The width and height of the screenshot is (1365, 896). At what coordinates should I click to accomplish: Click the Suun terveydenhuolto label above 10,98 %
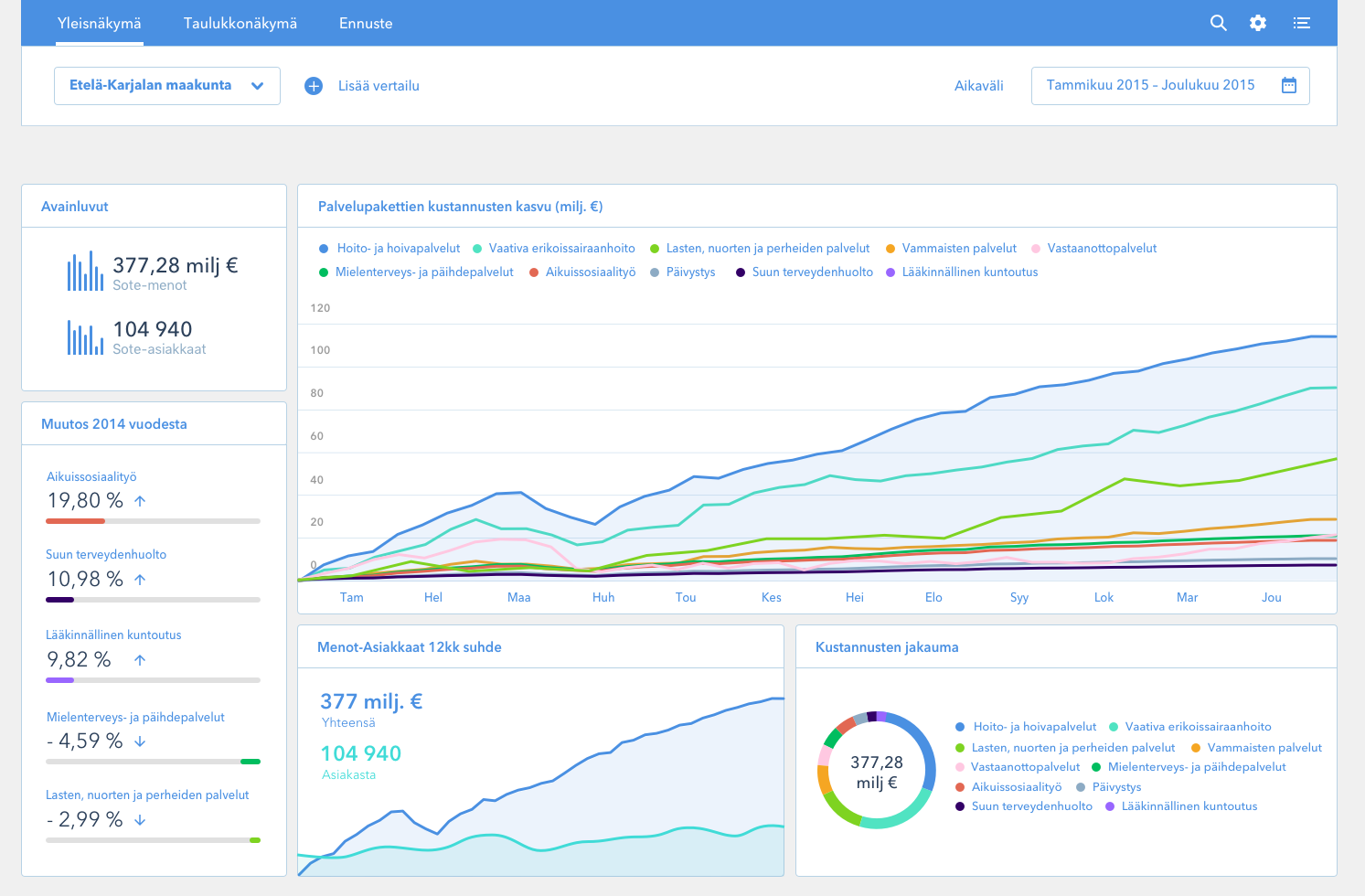click(x=106, y=555)
